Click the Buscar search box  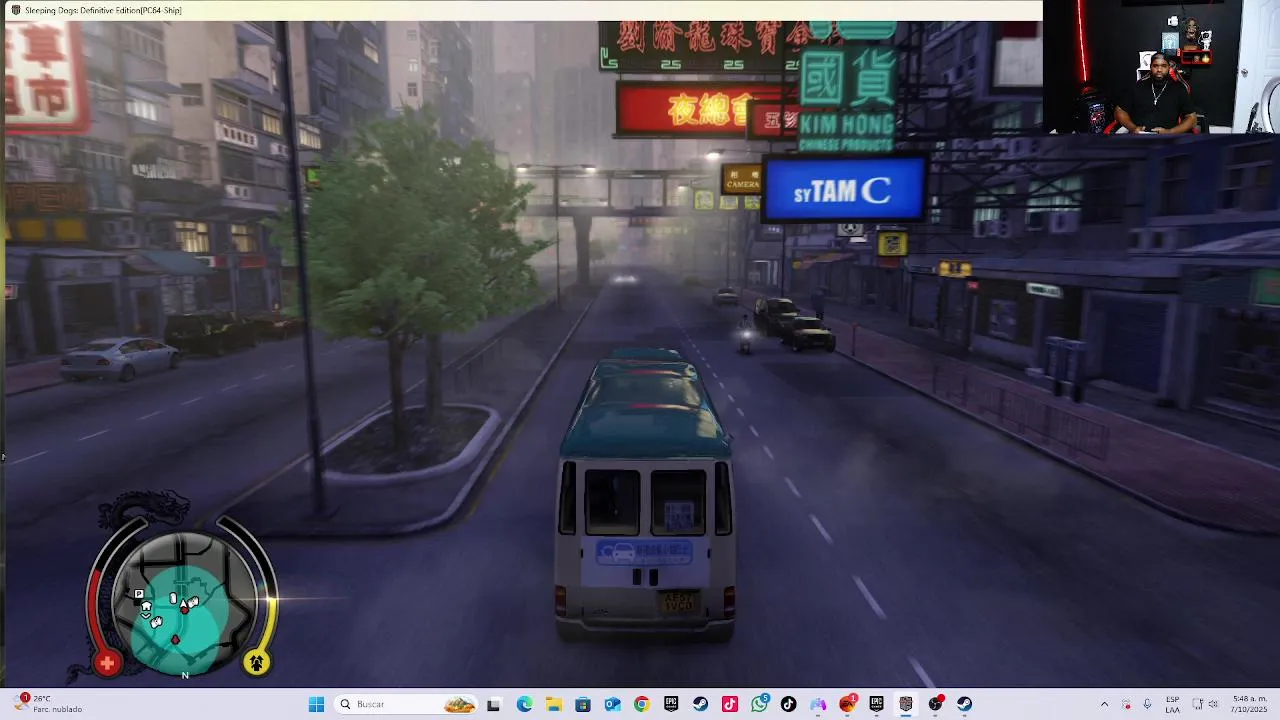coord(406,704)
